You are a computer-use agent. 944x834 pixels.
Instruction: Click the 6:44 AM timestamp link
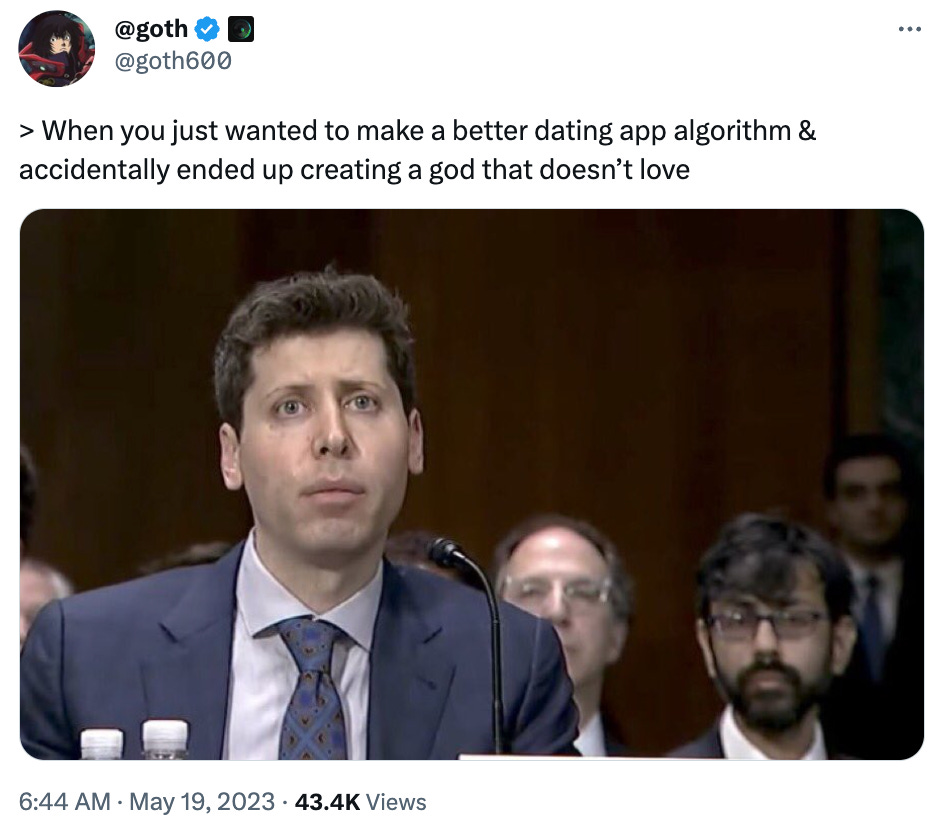pos(65,801)
